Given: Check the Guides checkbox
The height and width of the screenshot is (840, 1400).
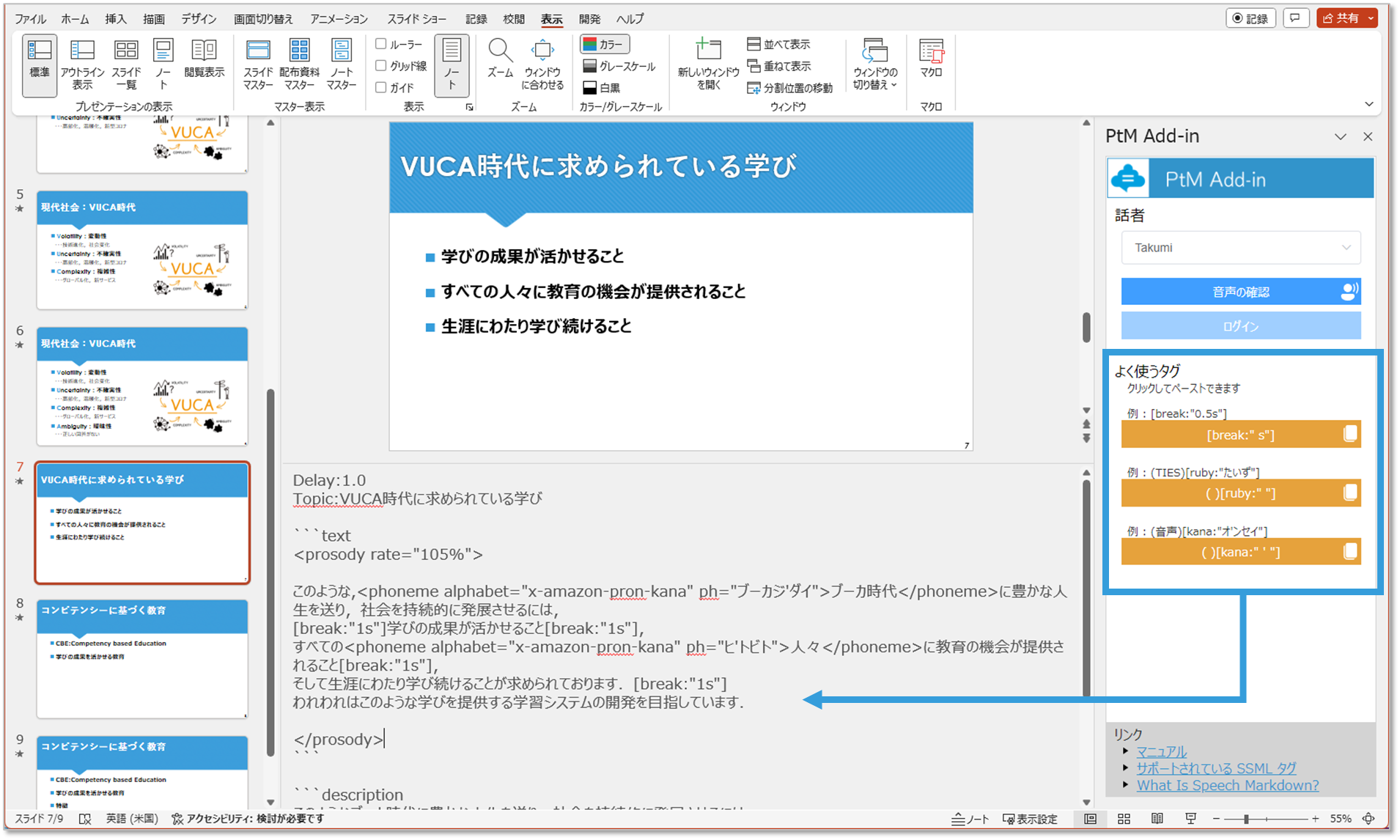Looking at the screenshot, I should (381, 87).
